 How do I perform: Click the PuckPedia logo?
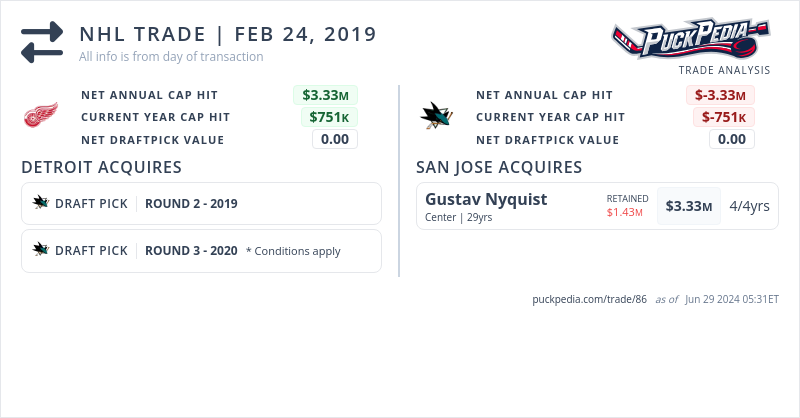pyautogui.click(x=691, y=40)
